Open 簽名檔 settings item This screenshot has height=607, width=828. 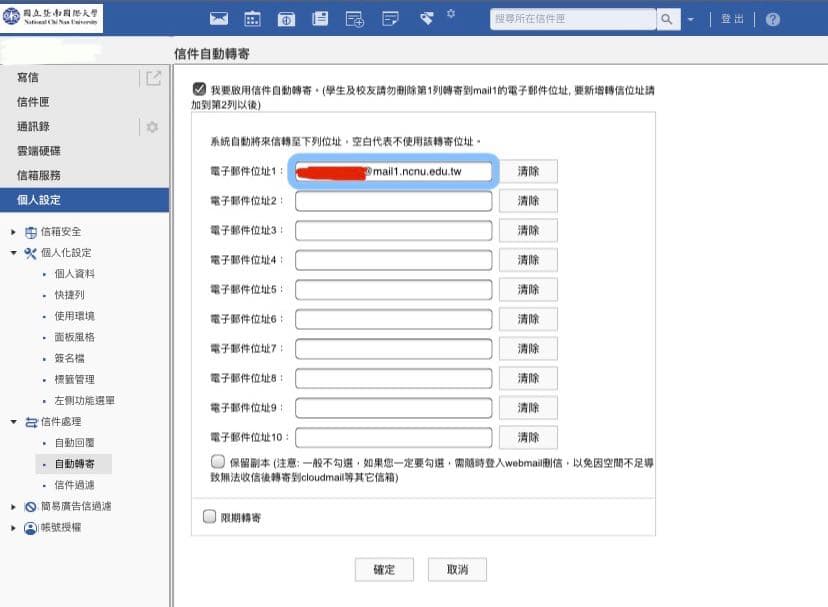[x=69, y=358]
